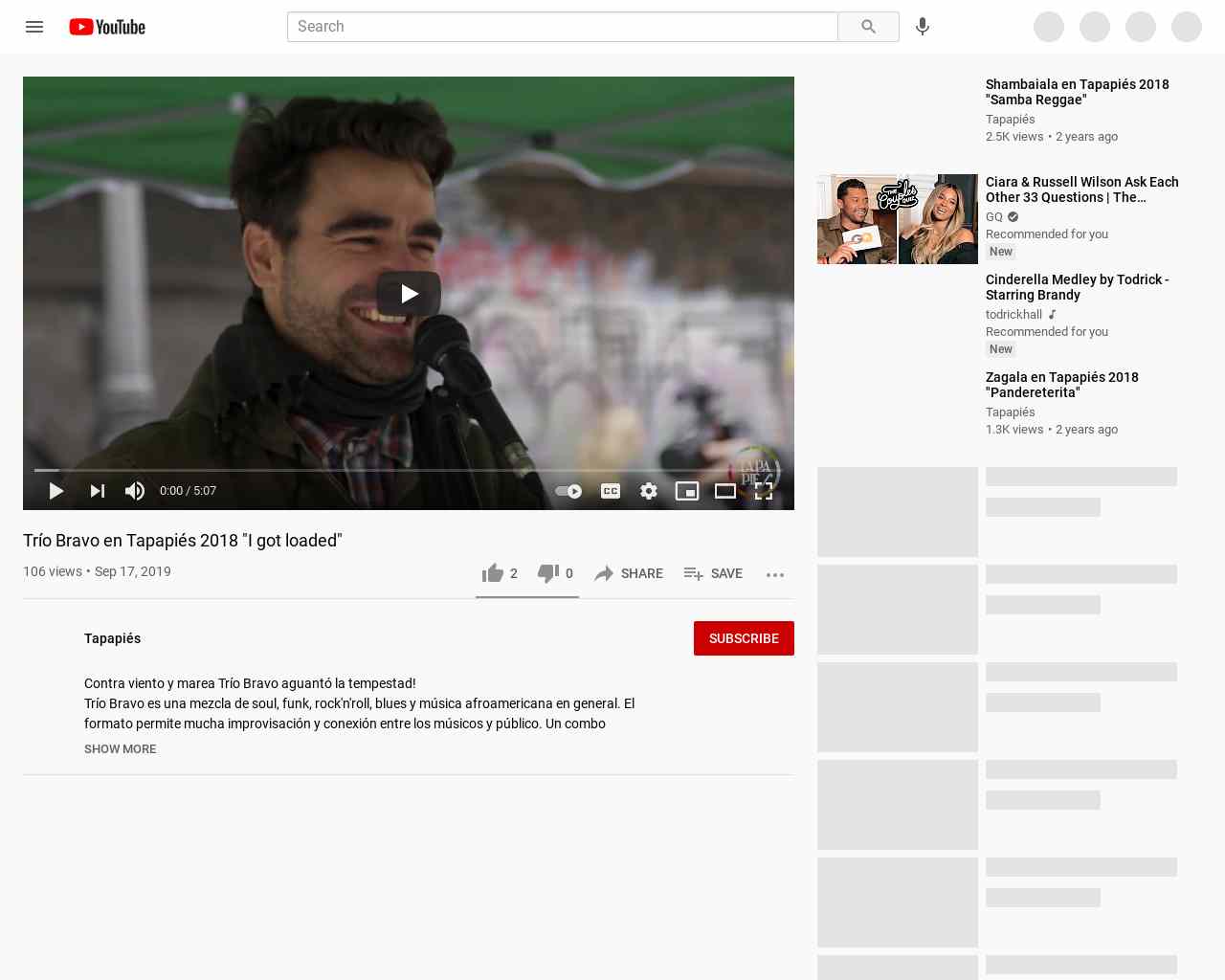Play video with large center play button

(409, 294)
